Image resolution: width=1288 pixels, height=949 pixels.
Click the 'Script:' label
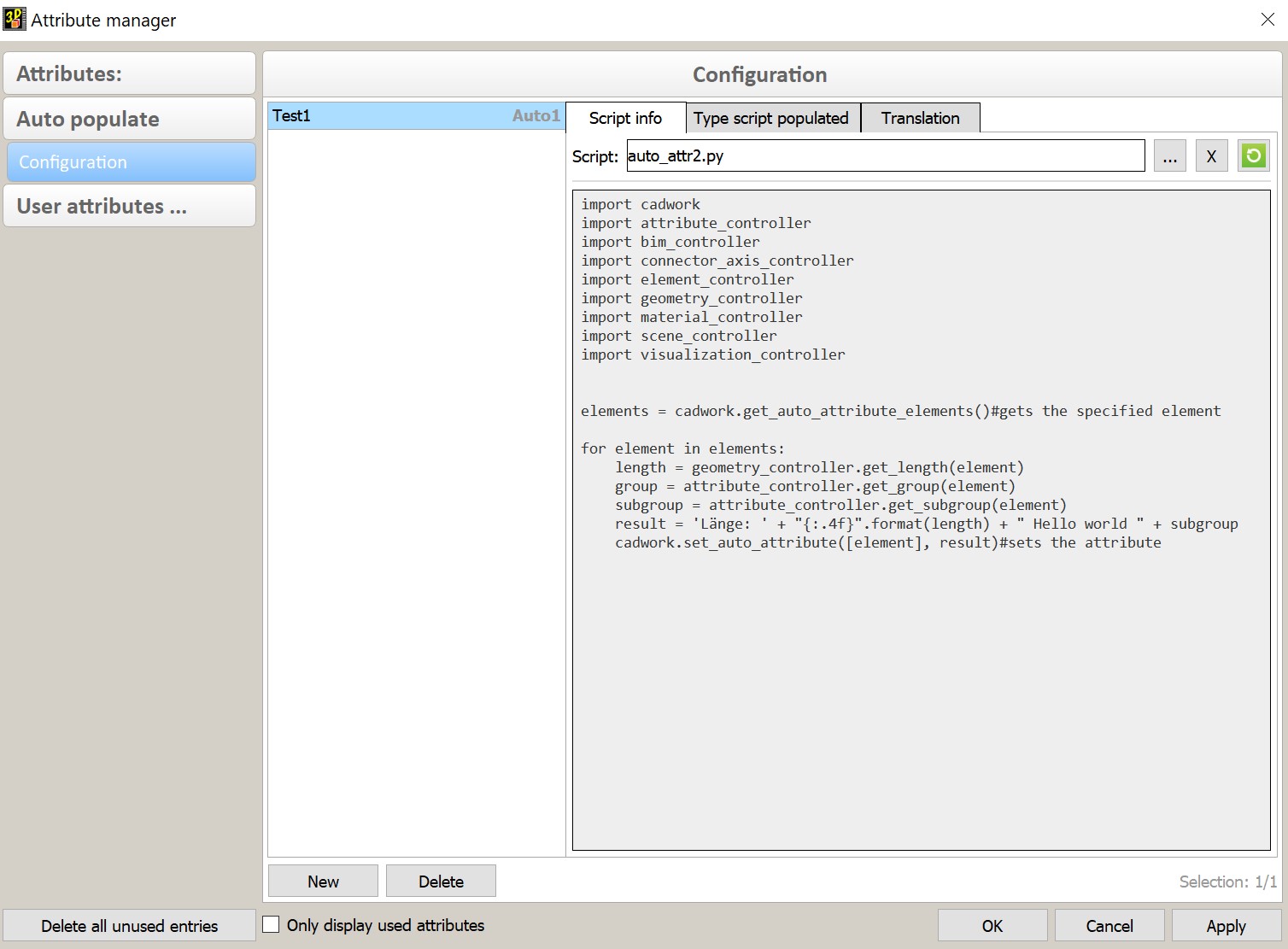(595, 156)
